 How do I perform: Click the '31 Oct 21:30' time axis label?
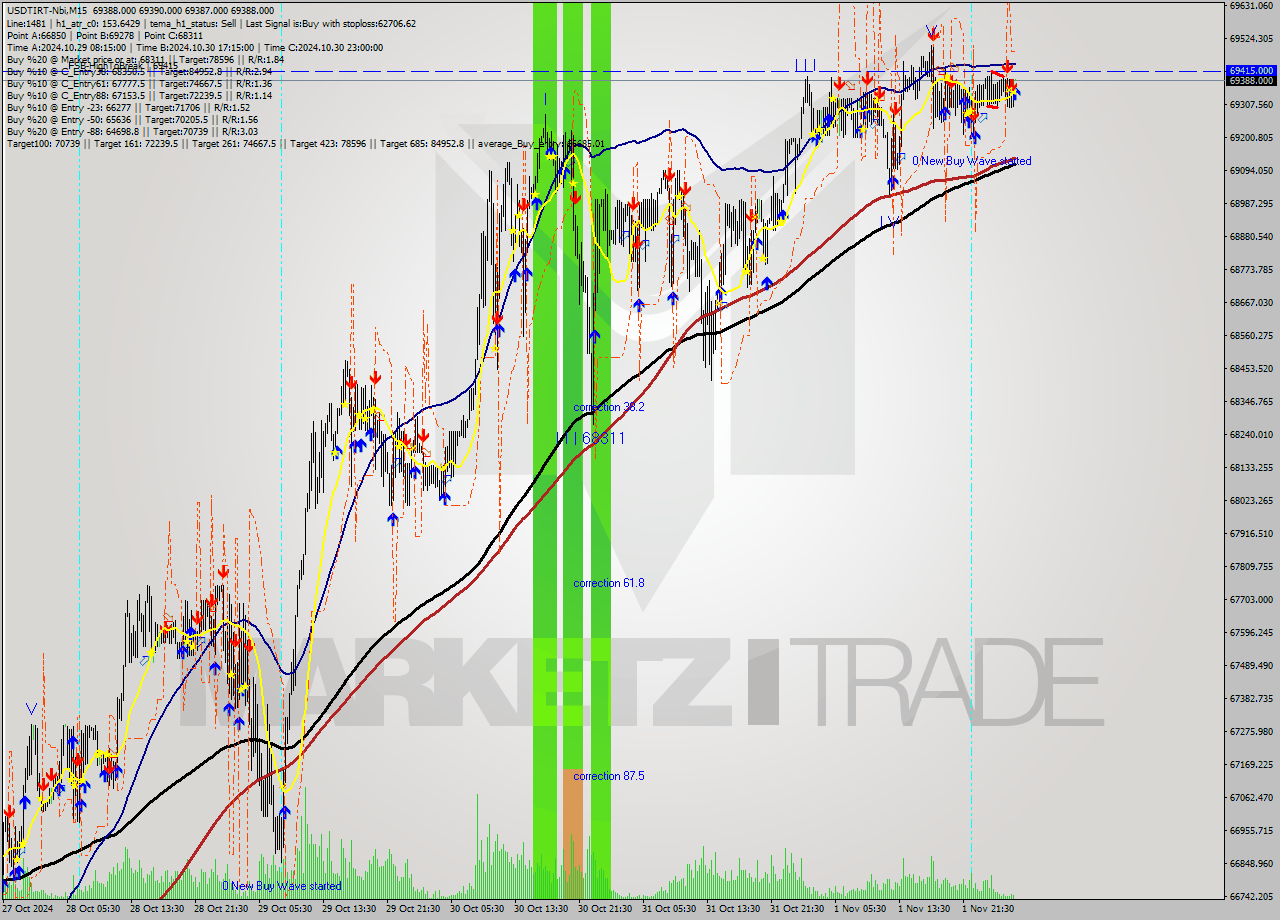(x=798, y=909)
